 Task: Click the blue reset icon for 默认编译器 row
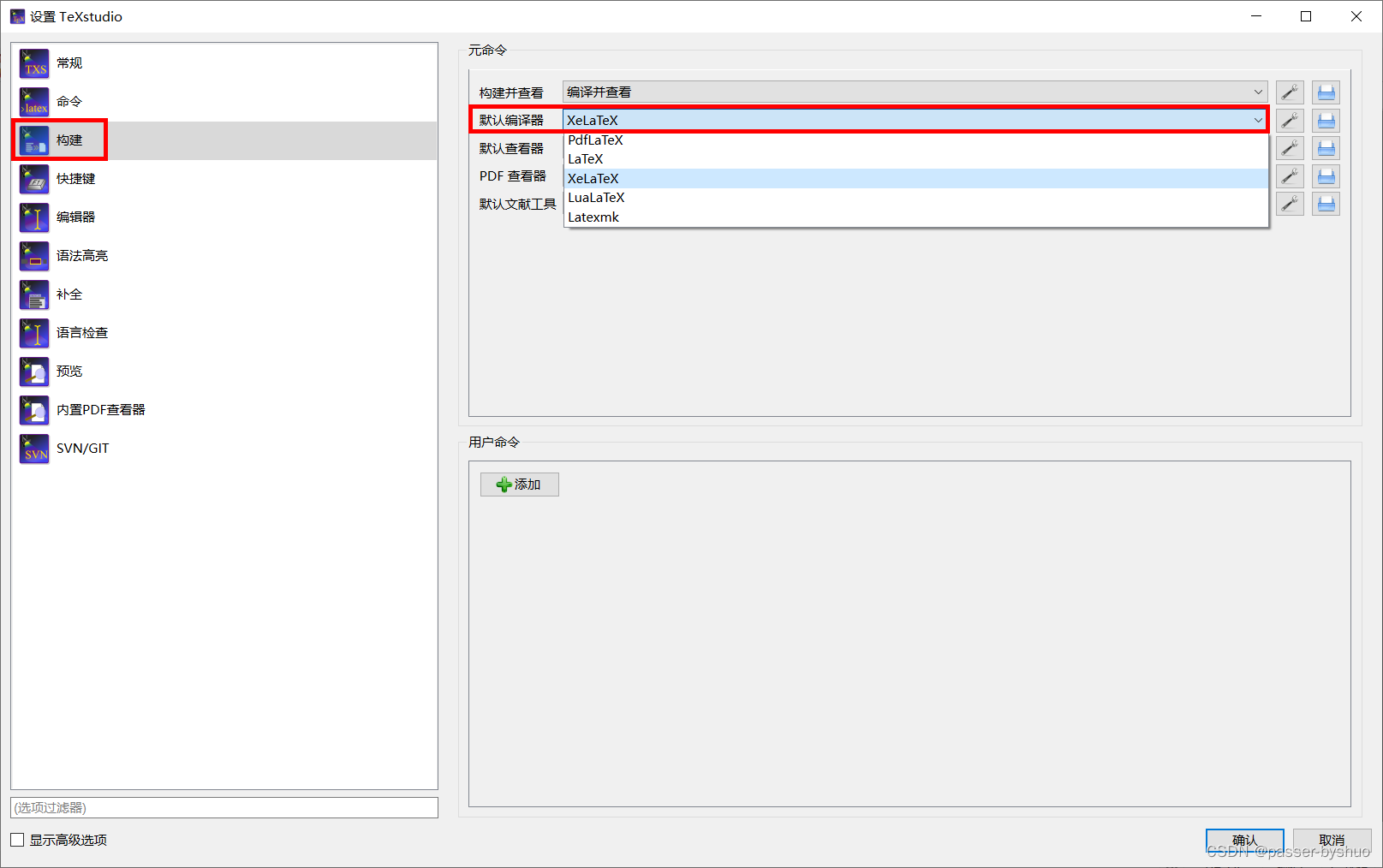click(x=1326, y=121)
